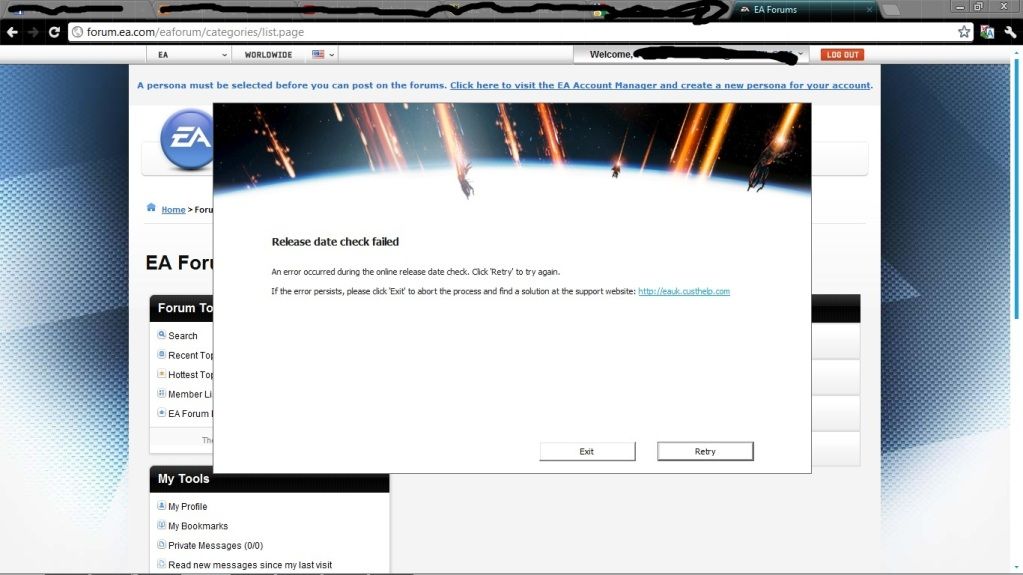Open the Chrome wrench settings menu
Image resolution: width=1023 pixels, height=575 pixels.
tap(1008, 32)
